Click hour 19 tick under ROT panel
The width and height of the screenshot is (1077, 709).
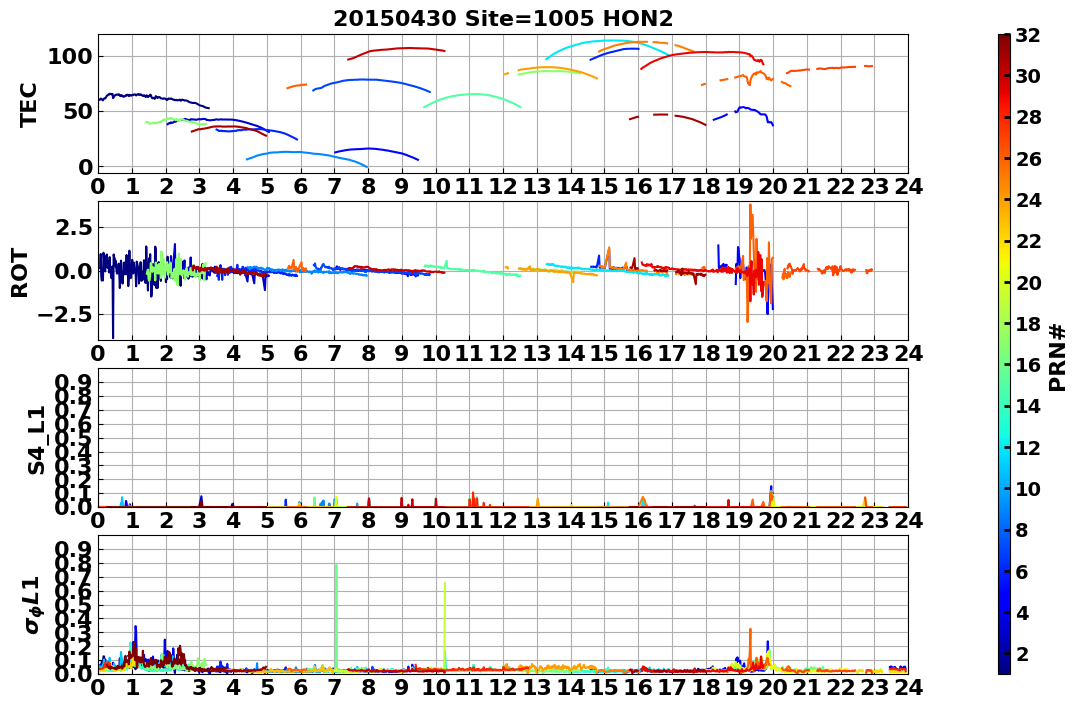(x=740, y=352)
